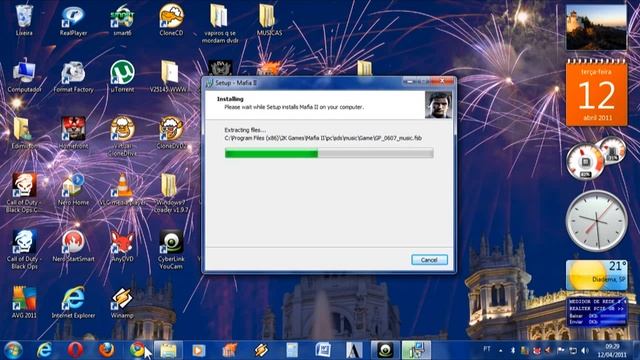Image resolution: width=640 pixels, height=360 pixels.
Task: Open Call of Duty Black Ops C desktop shortcut
Action: coord(24,192)
